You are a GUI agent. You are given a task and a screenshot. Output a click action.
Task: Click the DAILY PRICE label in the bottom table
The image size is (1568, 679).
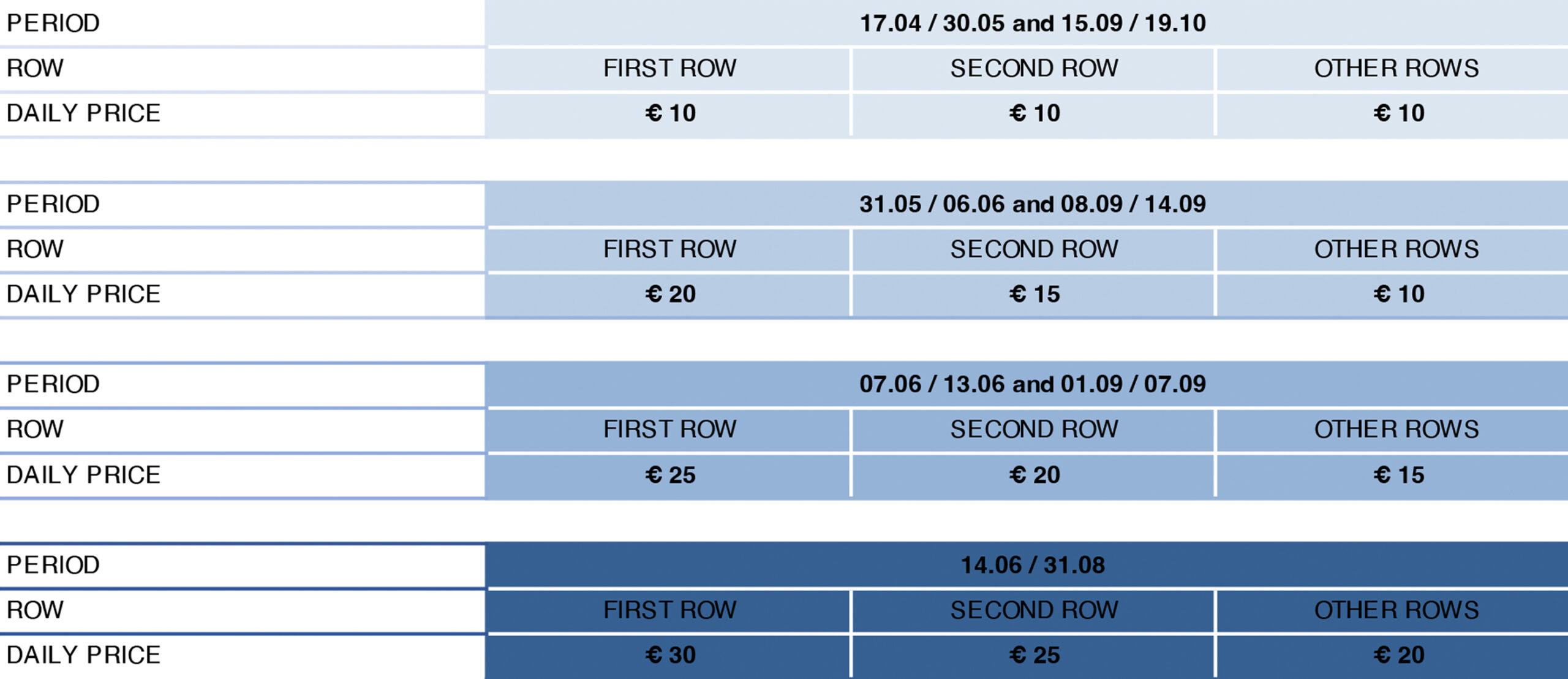(x=83, y=655)
